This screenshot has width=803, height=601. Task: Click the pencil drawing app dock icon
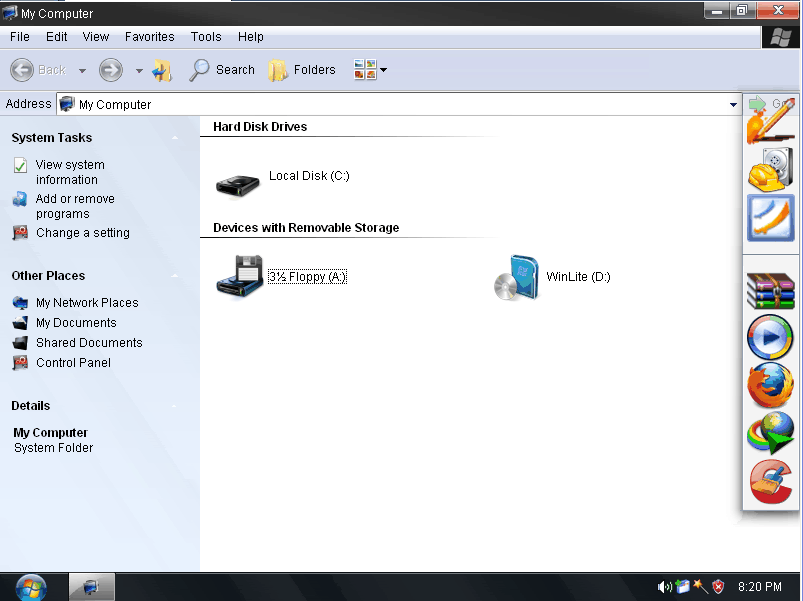click(x=770, y=122)
